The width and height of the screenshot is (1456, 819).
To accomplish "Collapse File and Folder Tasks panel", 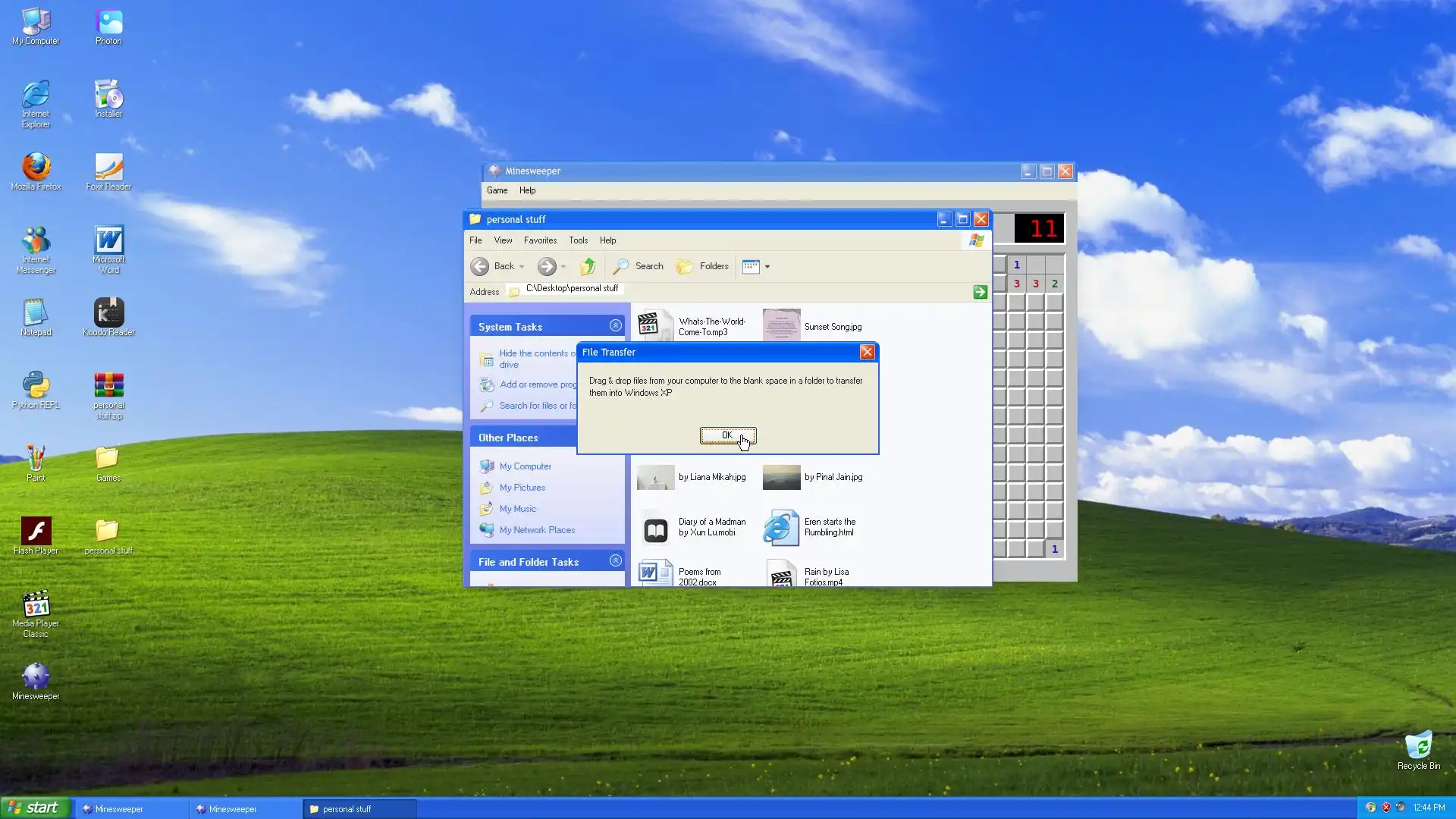I will 615,561.
